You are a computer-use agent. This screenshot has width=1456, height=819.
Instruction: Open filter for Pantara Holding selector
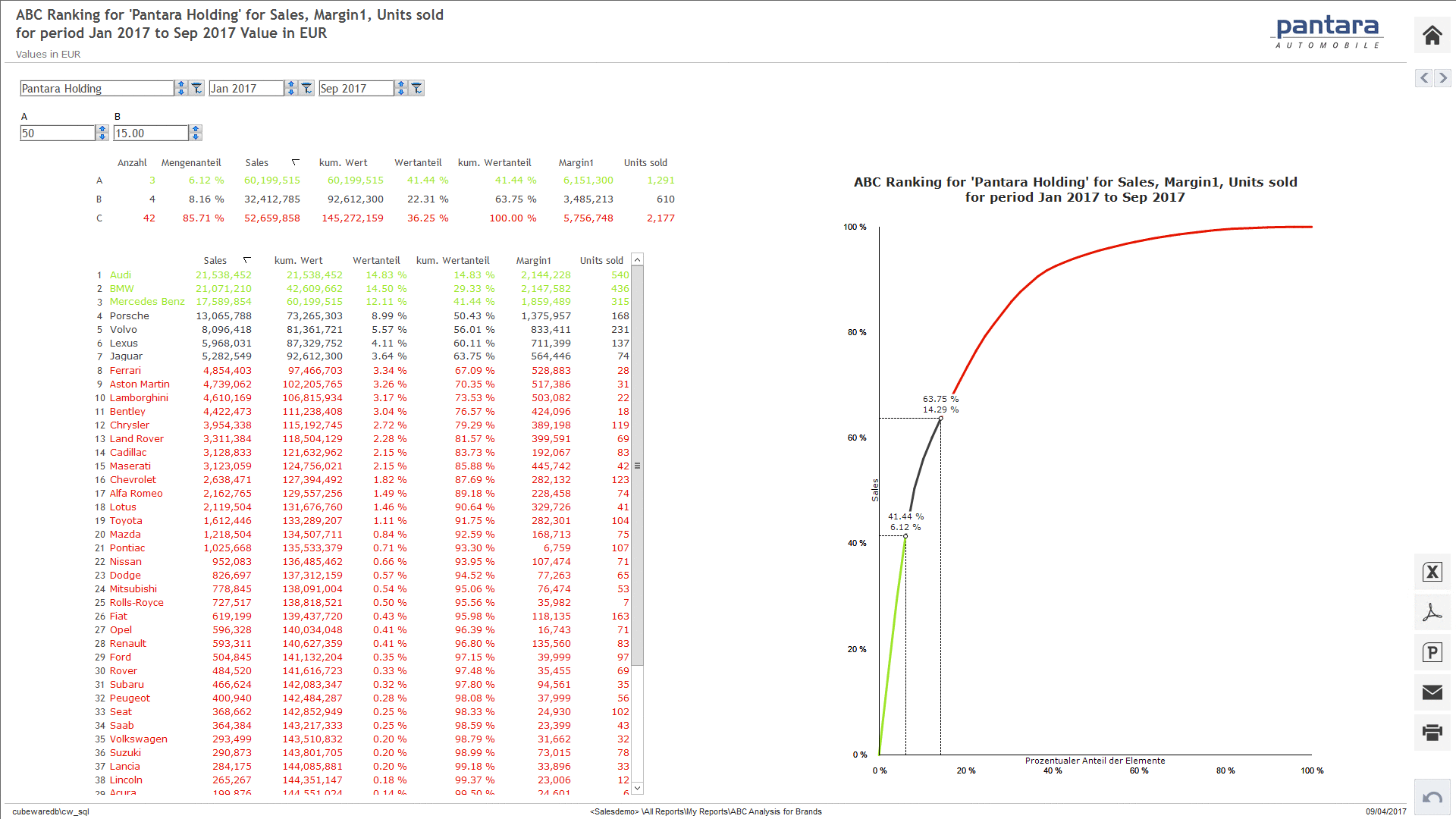(x=196, y=89)
